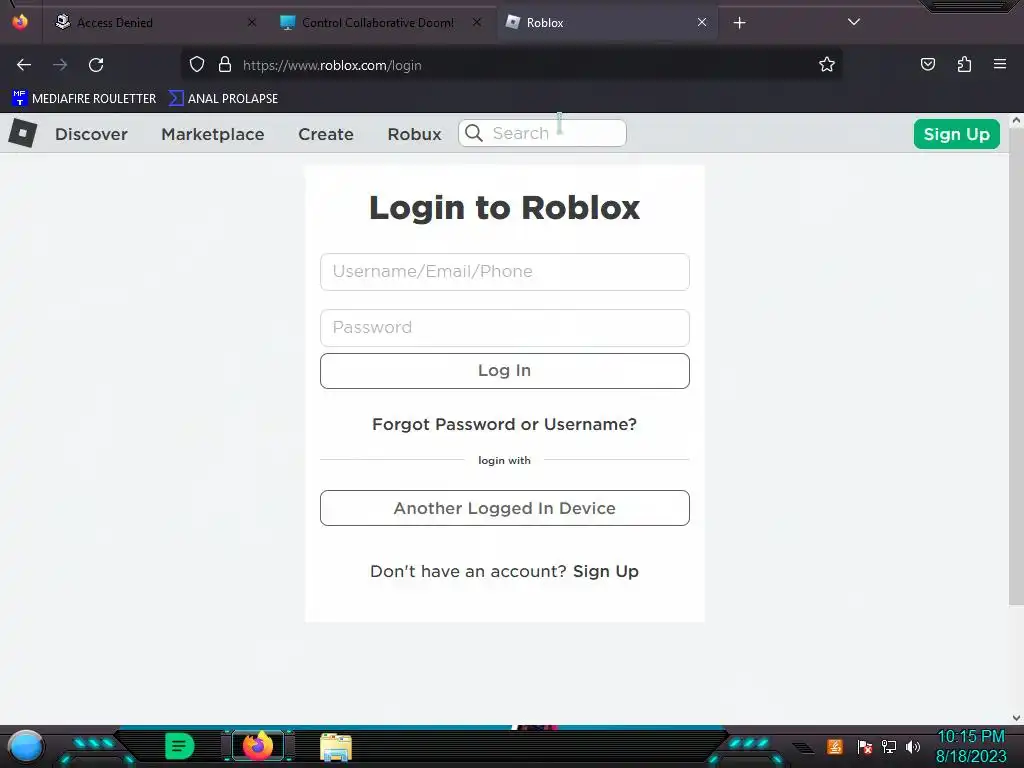
Task: Open the tracking protection shield icon
Action: (x=197, y=65)
